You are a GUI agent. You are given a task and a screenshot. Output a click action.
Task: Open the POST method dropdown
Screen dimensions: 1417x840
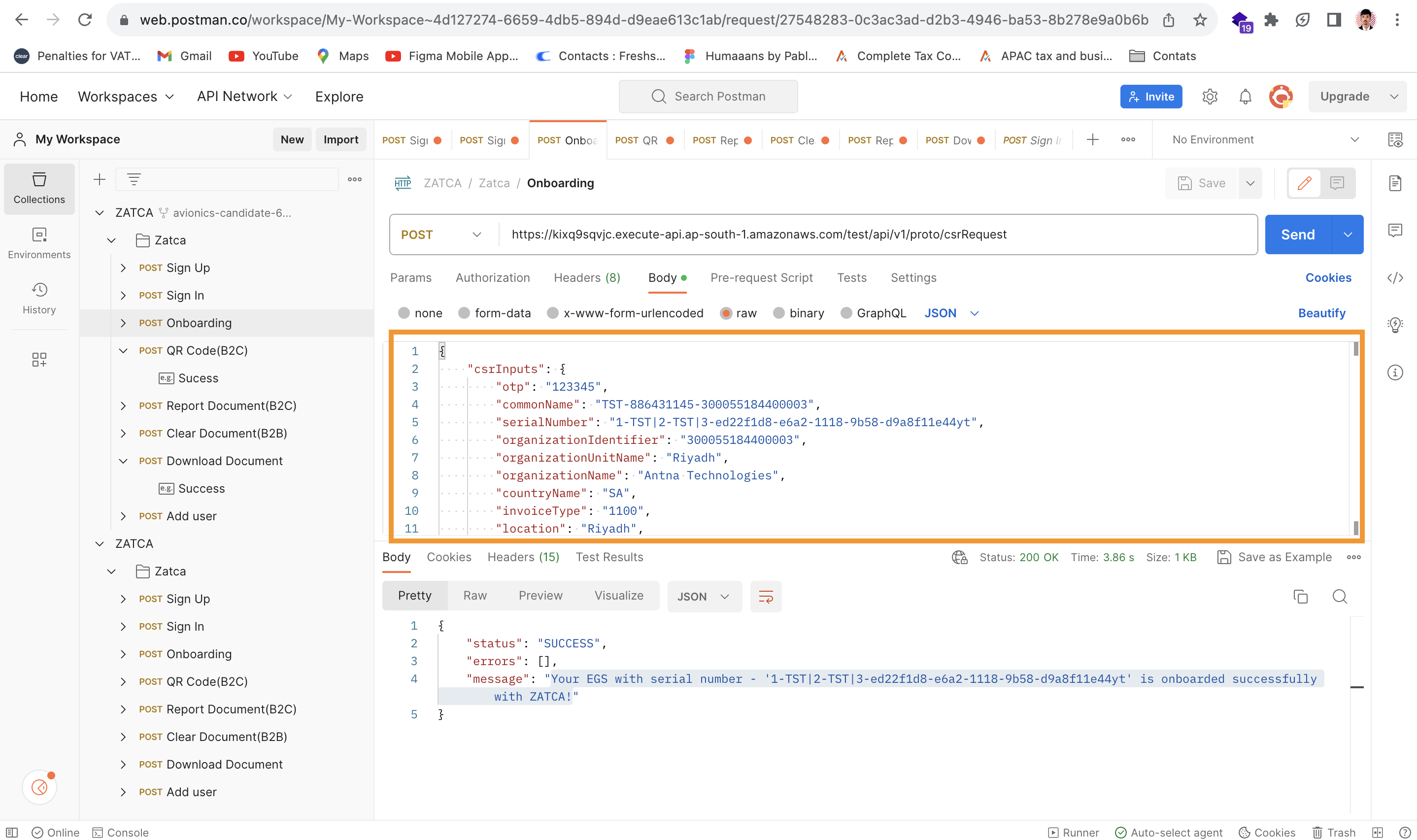pyautogui.click(x=441, y=235)
